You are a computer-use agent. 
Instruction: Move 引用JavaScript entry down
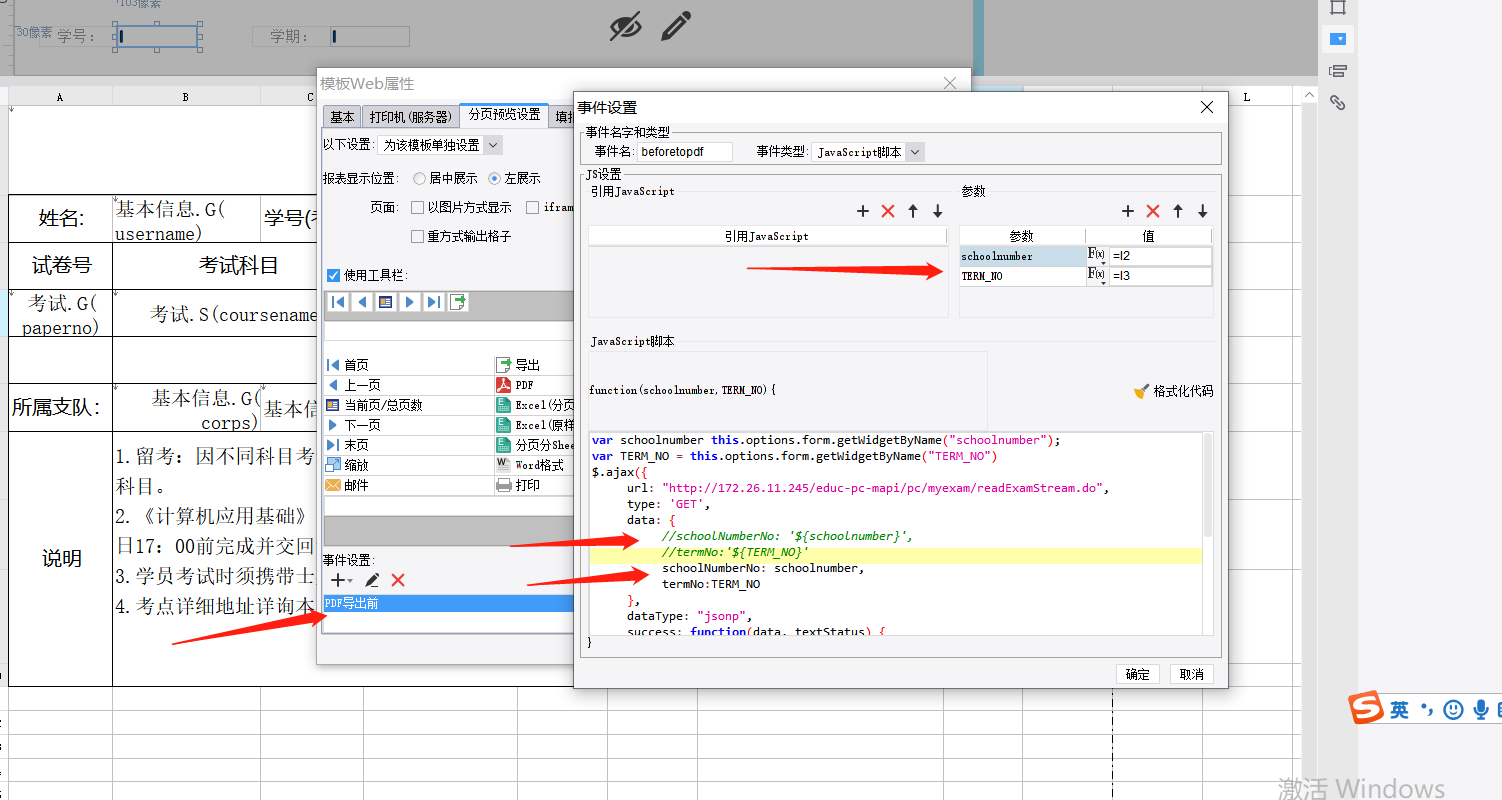point(938,211)
